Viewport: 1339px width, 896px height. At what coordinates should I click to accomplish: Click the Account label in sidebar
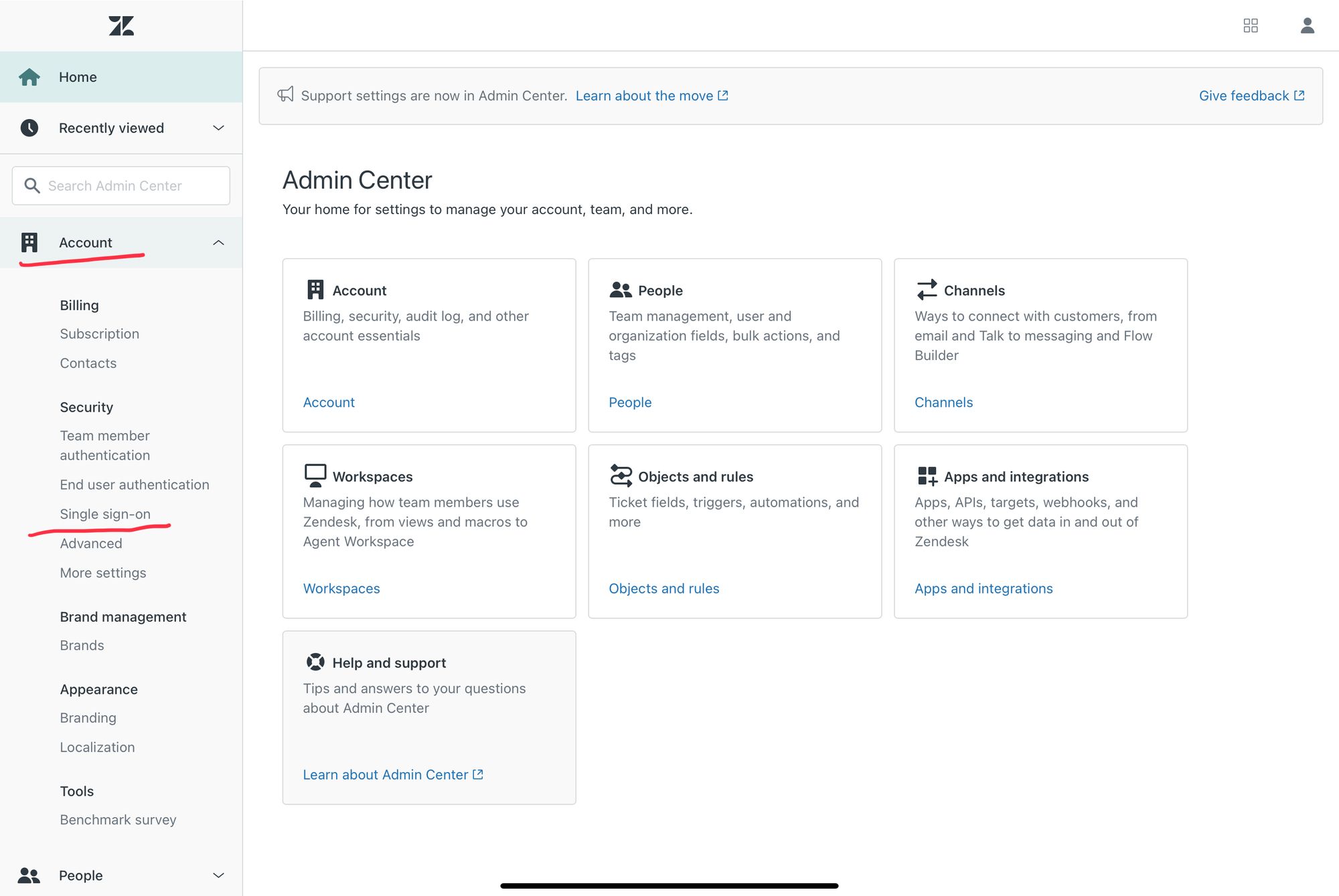(x=86, y=242)
